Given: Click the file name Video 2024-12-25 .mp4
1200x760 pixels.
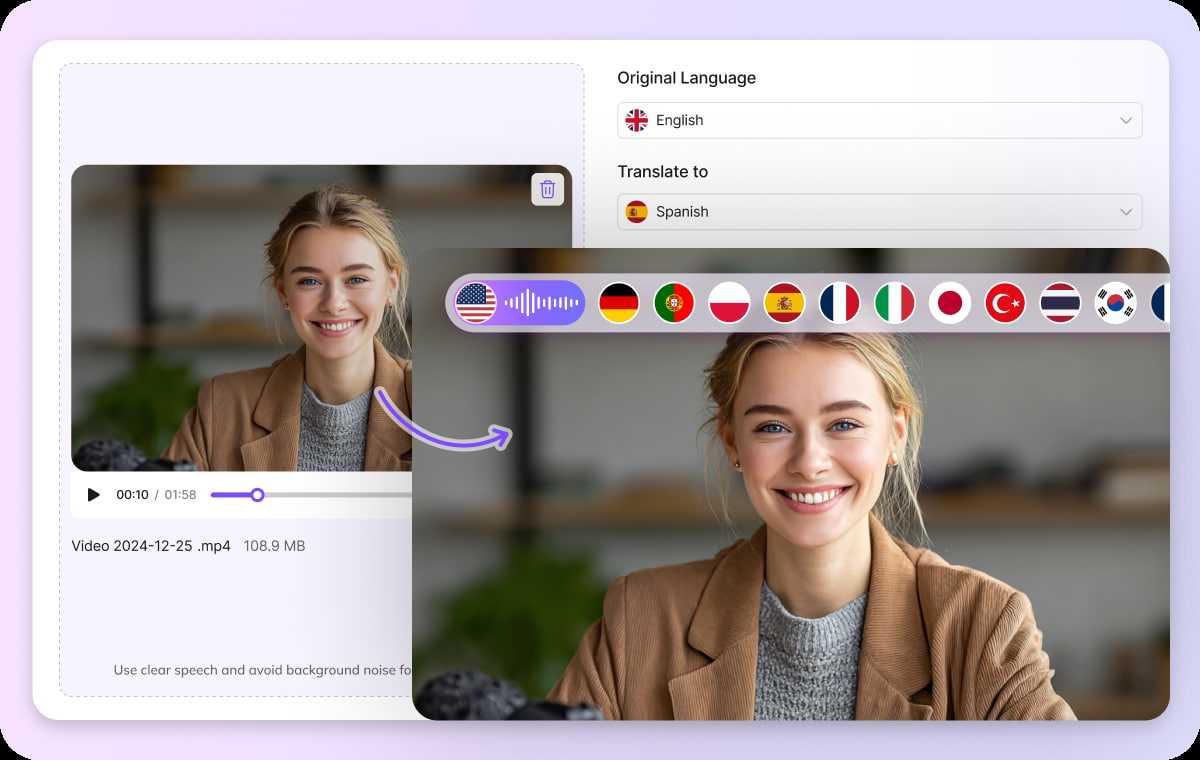Looking at the screenshot, I should coord(151,546).
